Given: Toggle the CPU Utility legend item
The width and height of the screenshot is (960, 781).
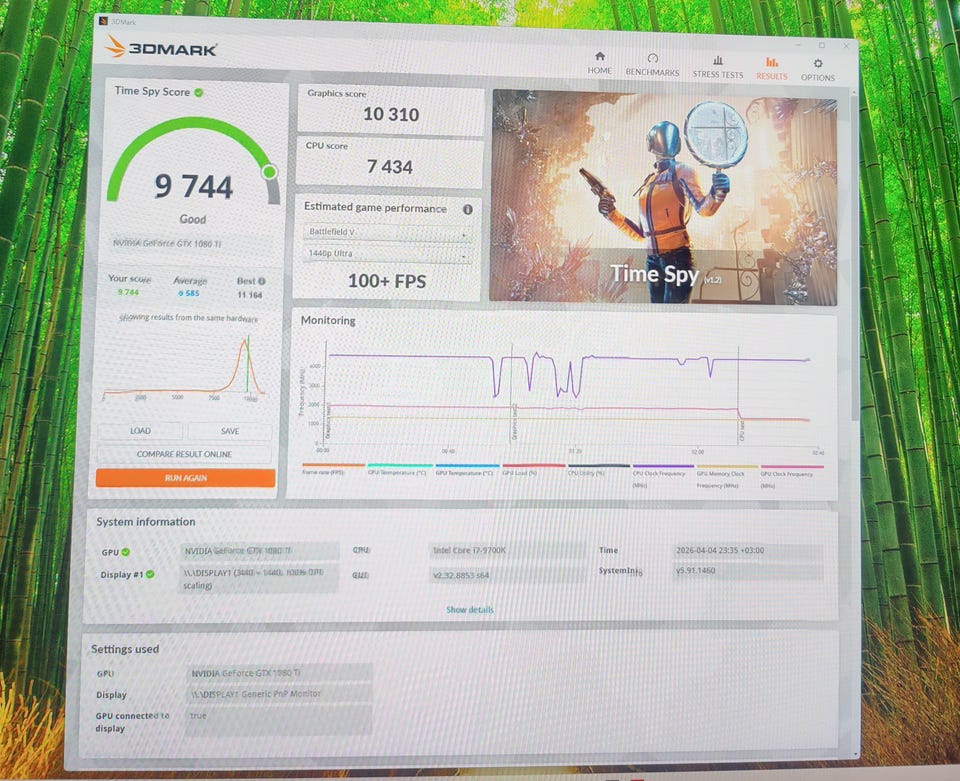Looking at the screenshot, I should click(x=599, y=470).
